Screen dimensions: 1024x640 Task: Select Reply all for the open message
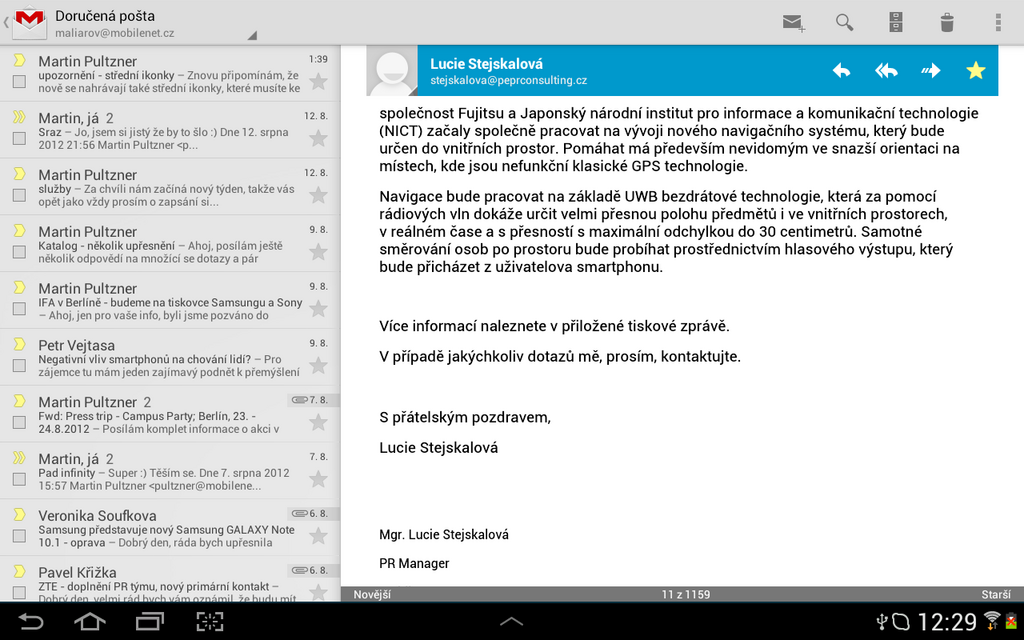pyautogui.click(x=886, y=70)
